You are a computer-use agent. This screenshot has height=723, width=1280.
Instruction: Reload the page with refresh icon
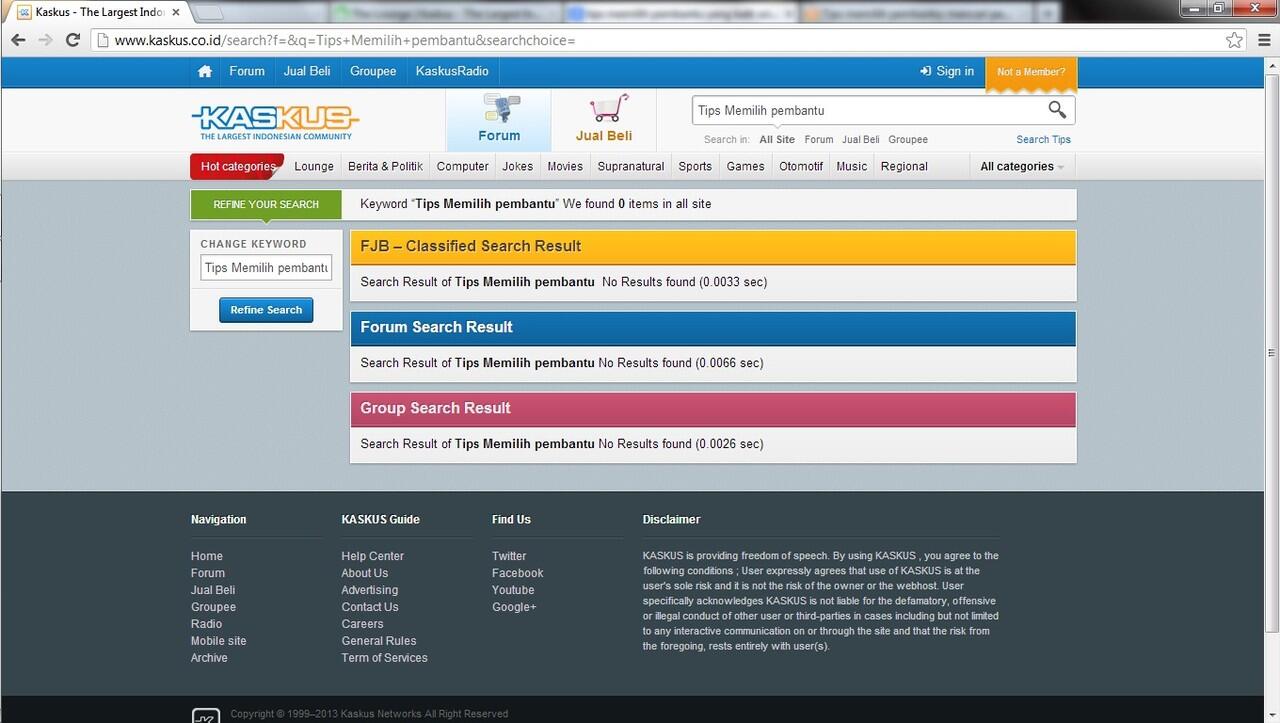point(72,40)
